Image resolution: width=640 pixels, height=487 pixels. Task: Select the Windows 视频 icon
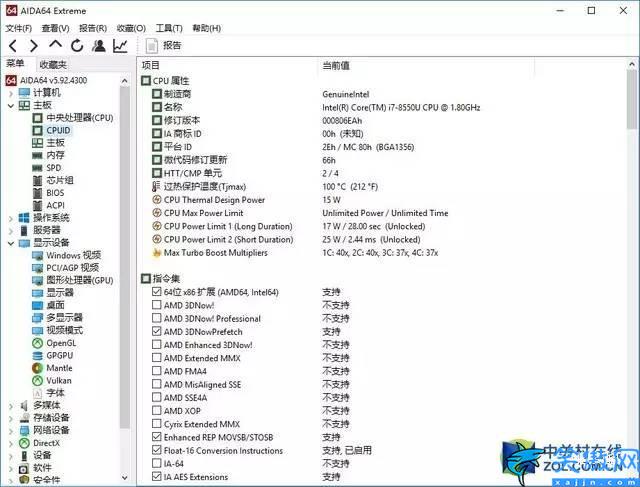pos(37,256)
